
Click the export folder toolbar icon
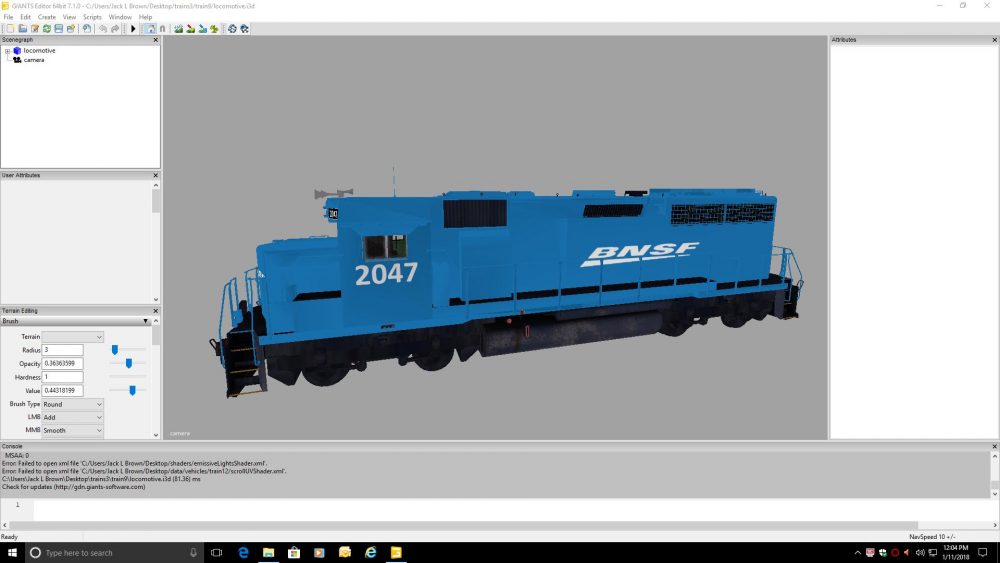click(x=71, y=29)
